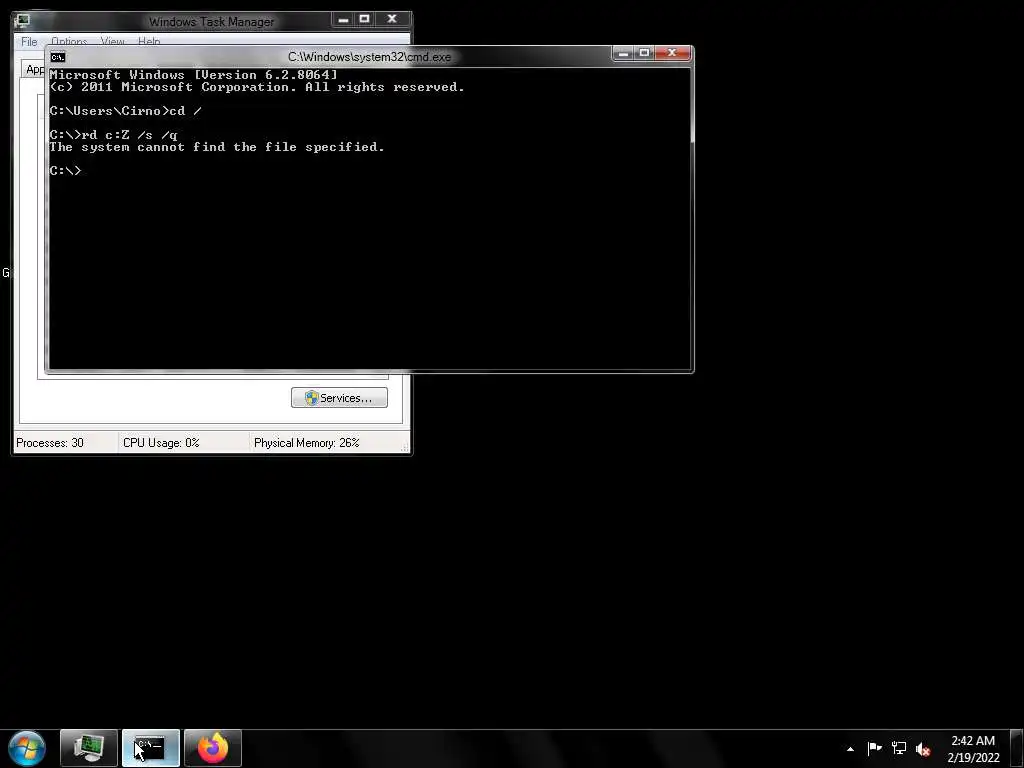The height and width of the screenshot is (768, 1024).
Task: Click the 2011 Microsoft Corporation copyright line
Action: click(257, 87)
